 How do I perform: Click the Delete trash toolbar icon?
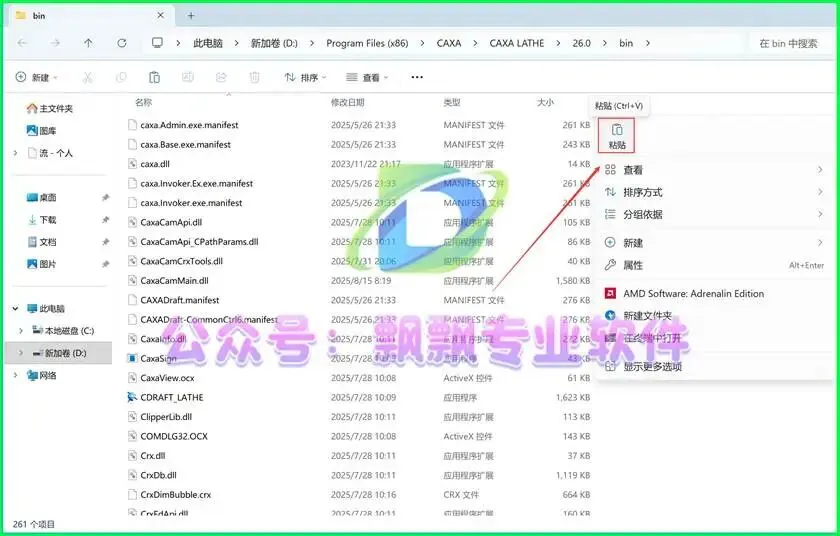(x=254, y=78)
